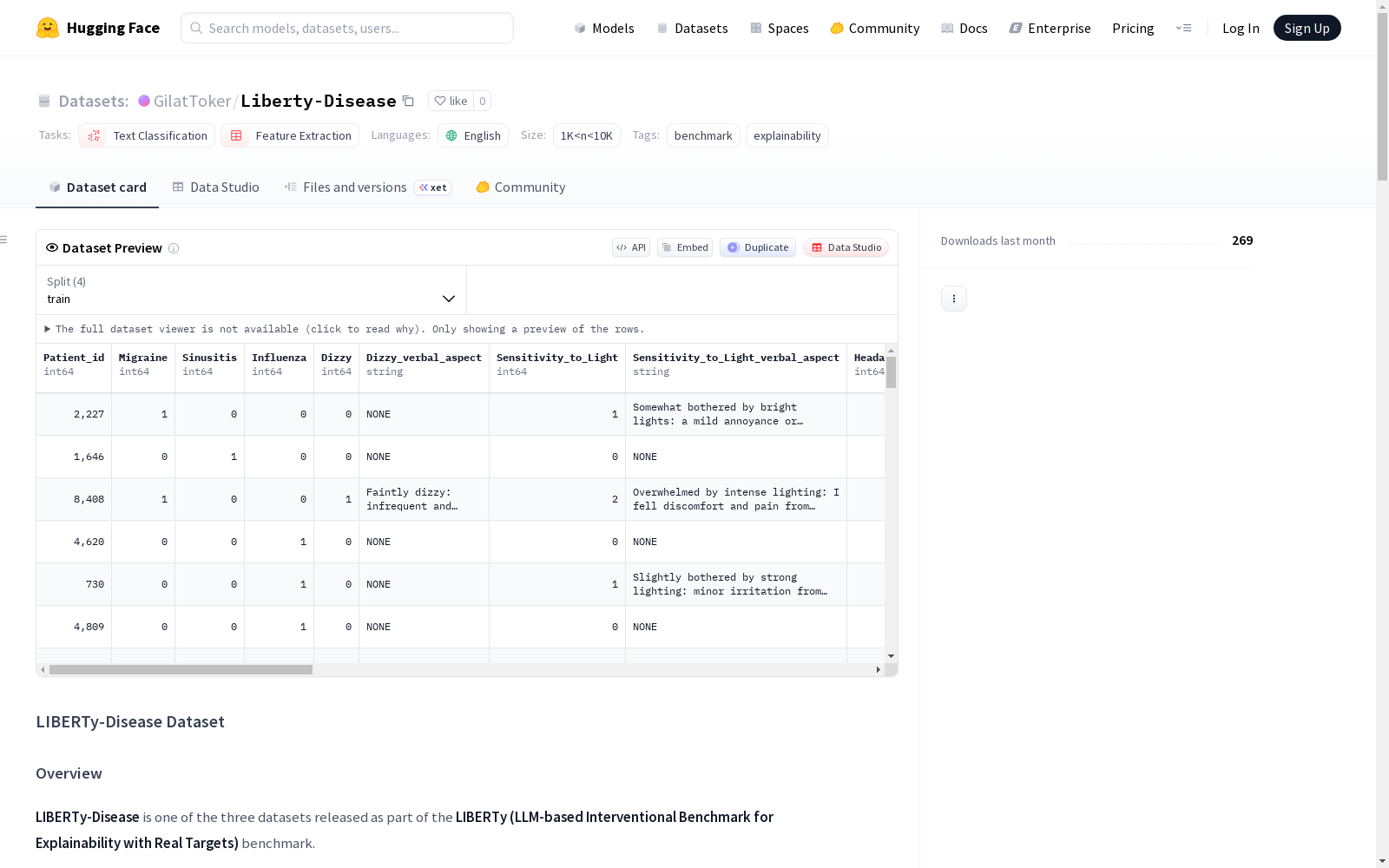Click the Text Classification task tag
The width and height of the screenshot is (1389, 868).
click(x=147, y=135)
